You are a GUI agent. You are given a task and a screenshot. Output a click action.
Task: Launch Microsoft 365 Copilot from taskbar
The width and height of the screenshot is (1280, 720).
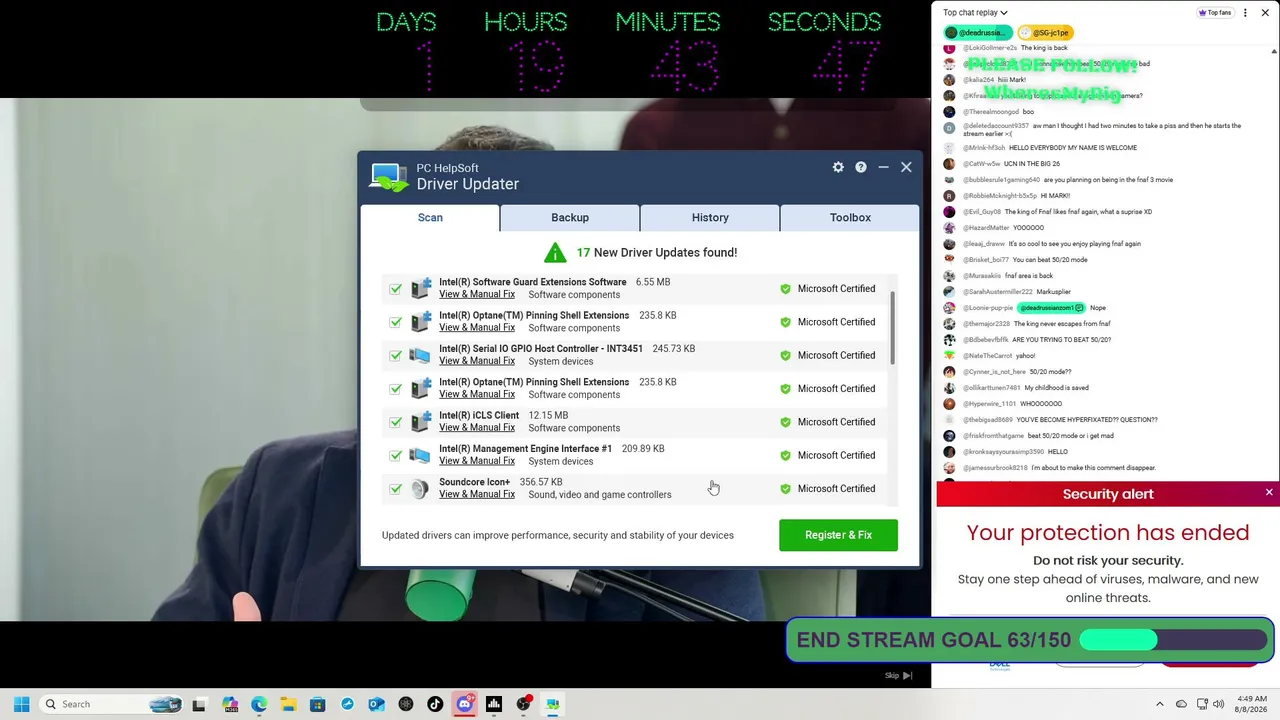(x=230, y=704)
